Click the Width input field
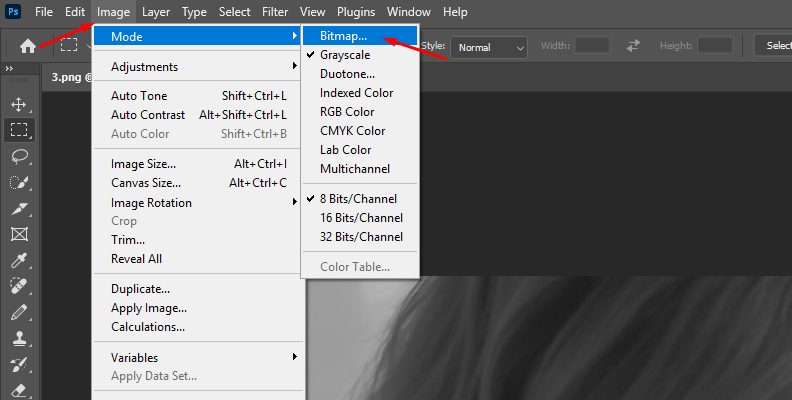This screenshot has height=400, width=792. pos(592,45)
